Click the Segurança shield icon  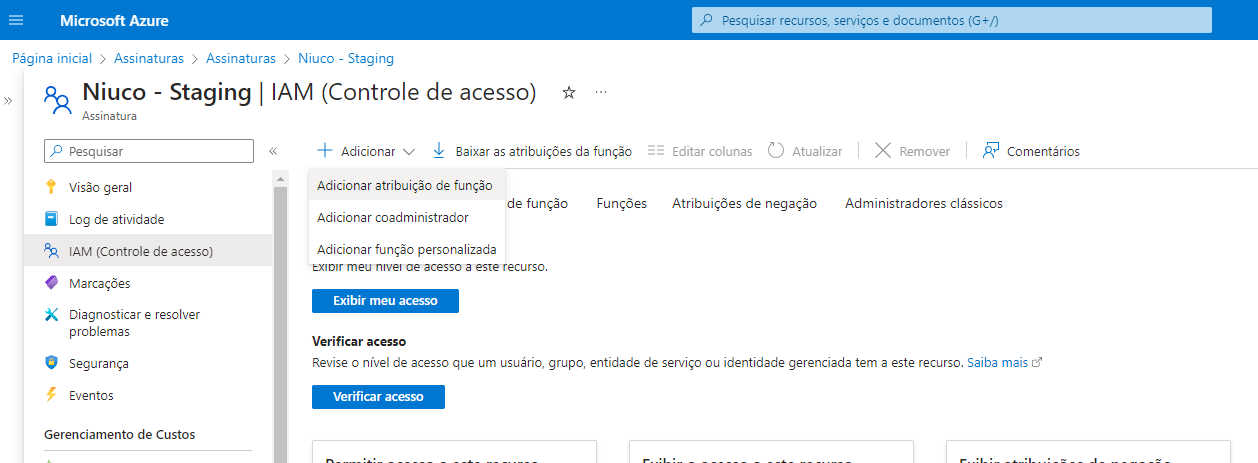coord(52,363)
